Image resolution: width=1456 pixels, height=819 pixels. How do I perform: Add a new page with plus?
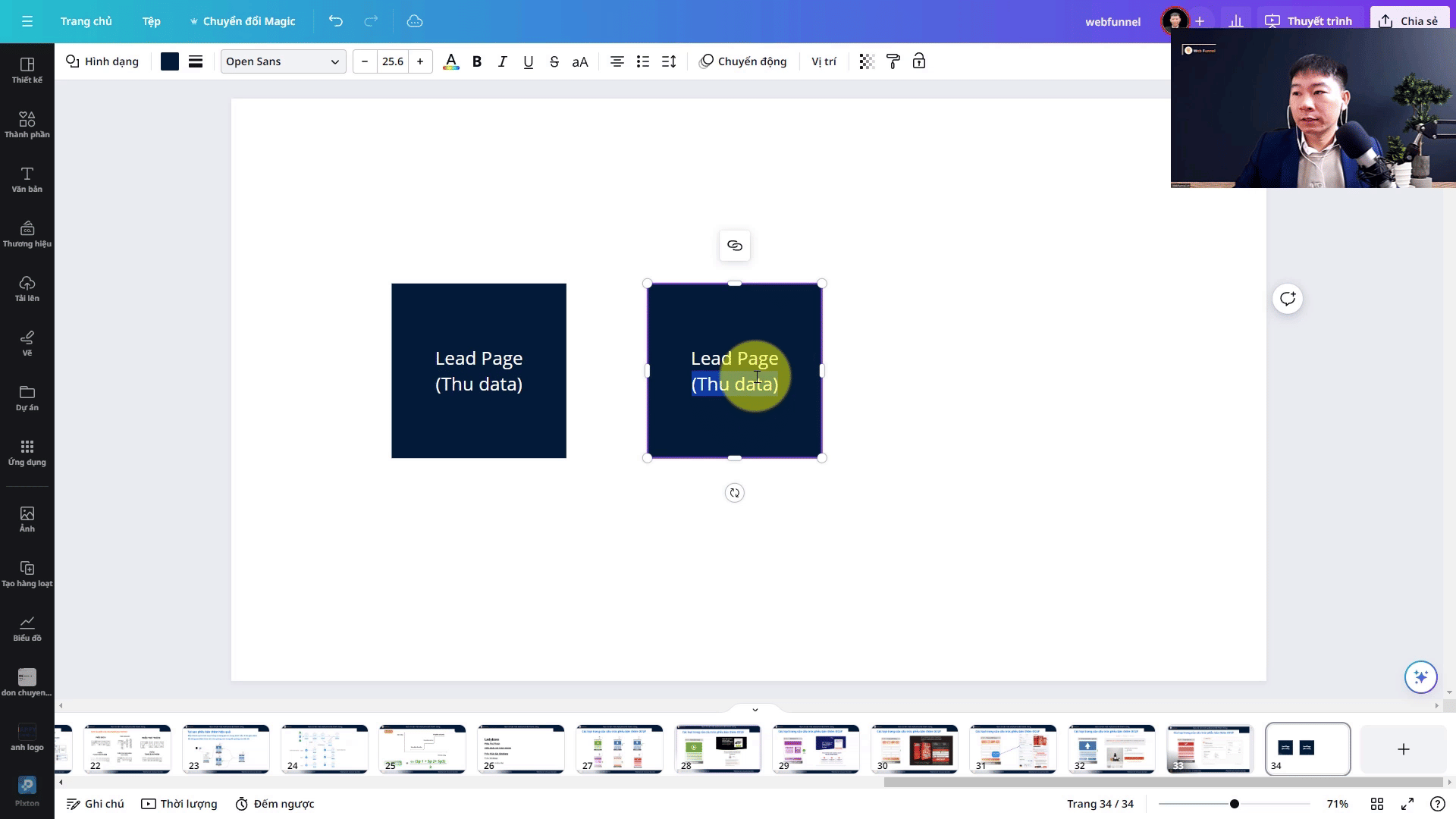(1404, 749)
